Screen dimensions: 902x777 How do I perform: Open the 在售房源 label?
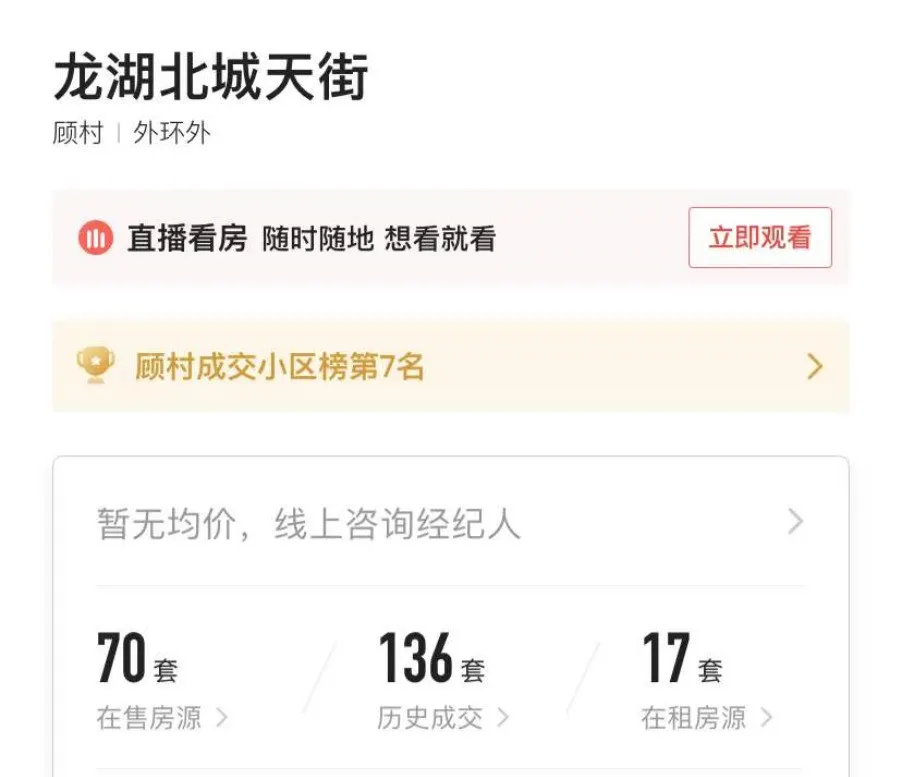pyautogui.click(x=149, y=717)
